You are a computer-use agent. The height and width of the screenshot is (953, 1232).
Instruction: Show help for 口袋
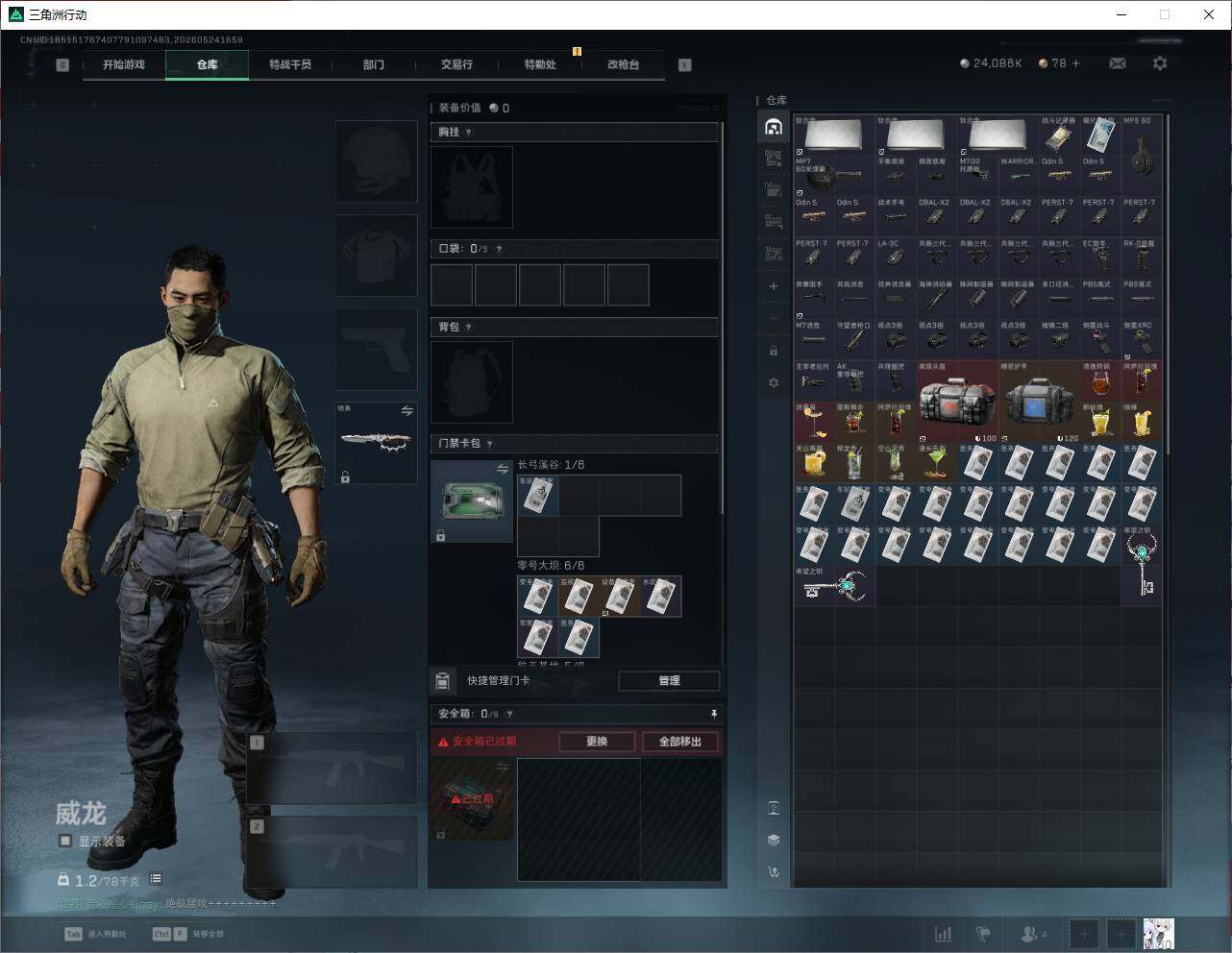tap(499, 249)
